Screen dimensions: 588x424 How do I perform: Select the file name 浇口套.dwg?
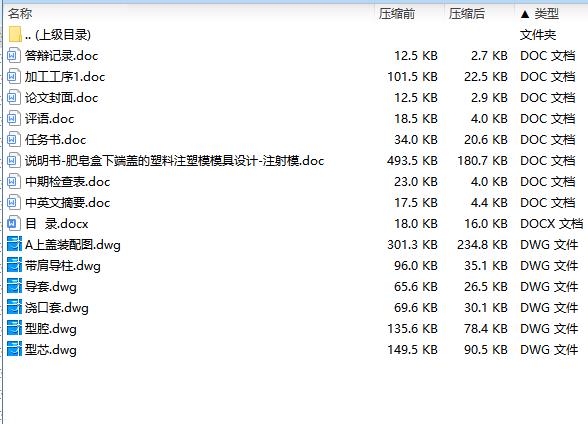coord(57,308)
